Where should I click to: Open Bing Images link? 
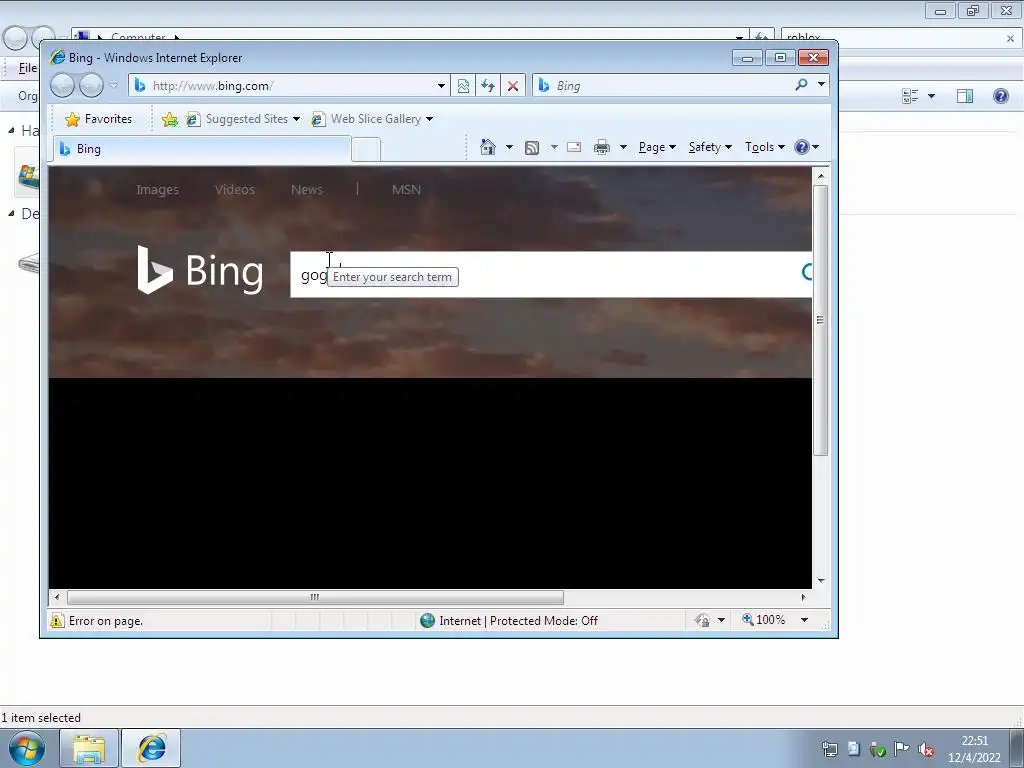[x=157, y=189]
